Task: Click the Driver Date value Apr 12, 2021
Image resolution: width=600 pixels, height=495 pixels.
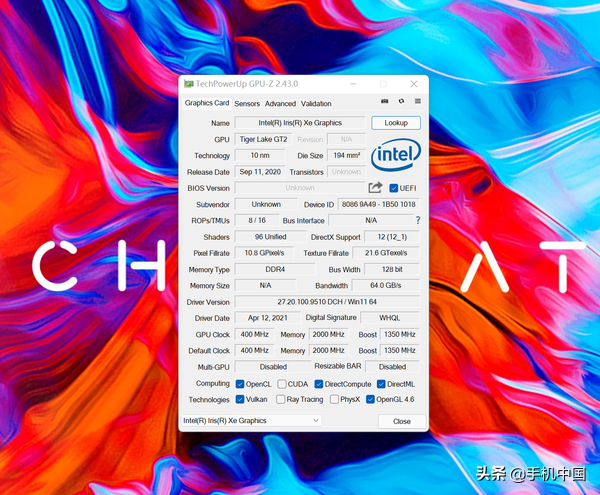Action: click(267, 318)
